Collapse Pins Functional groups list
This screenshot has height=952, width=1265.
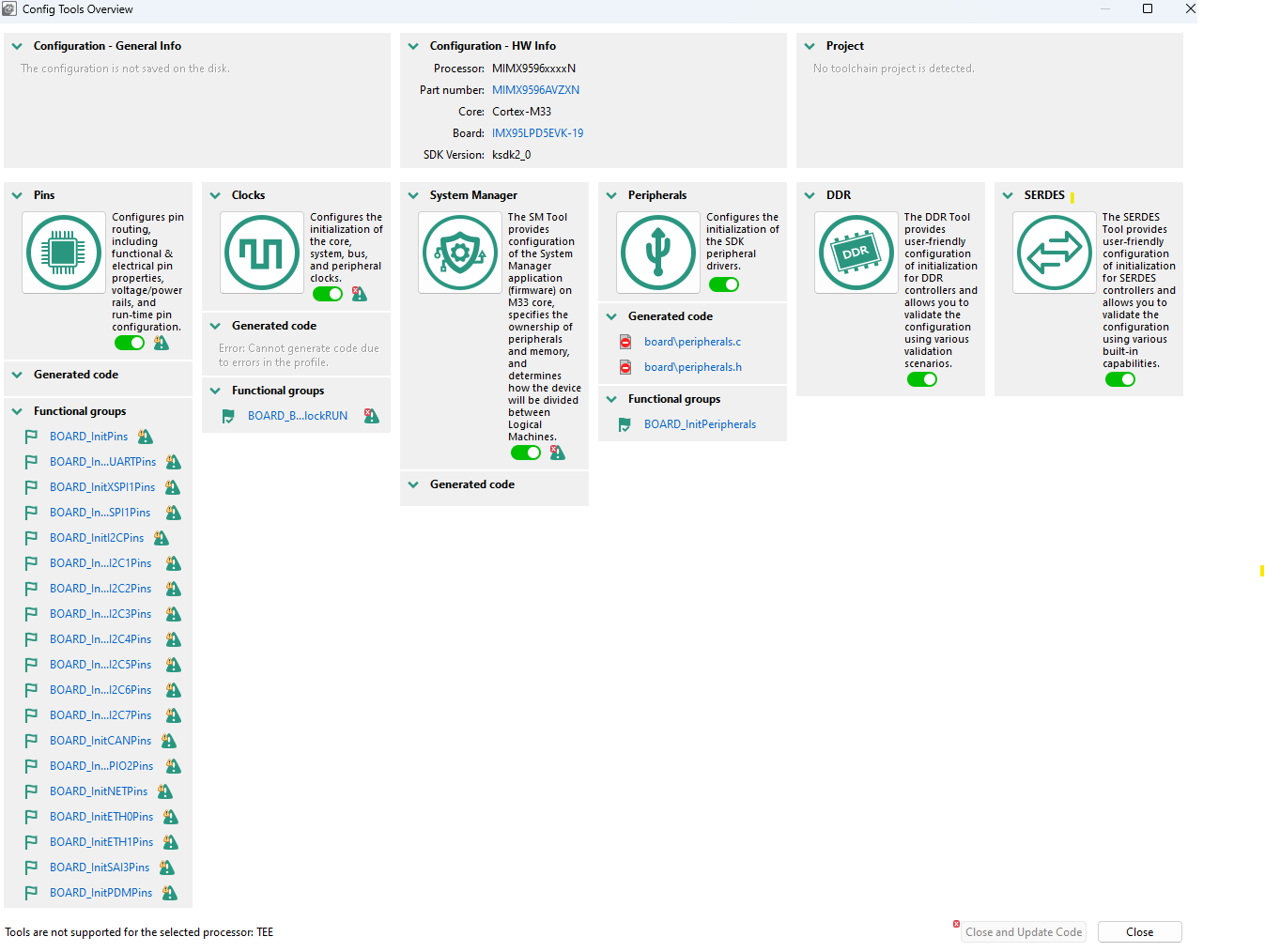pos(17,411)
